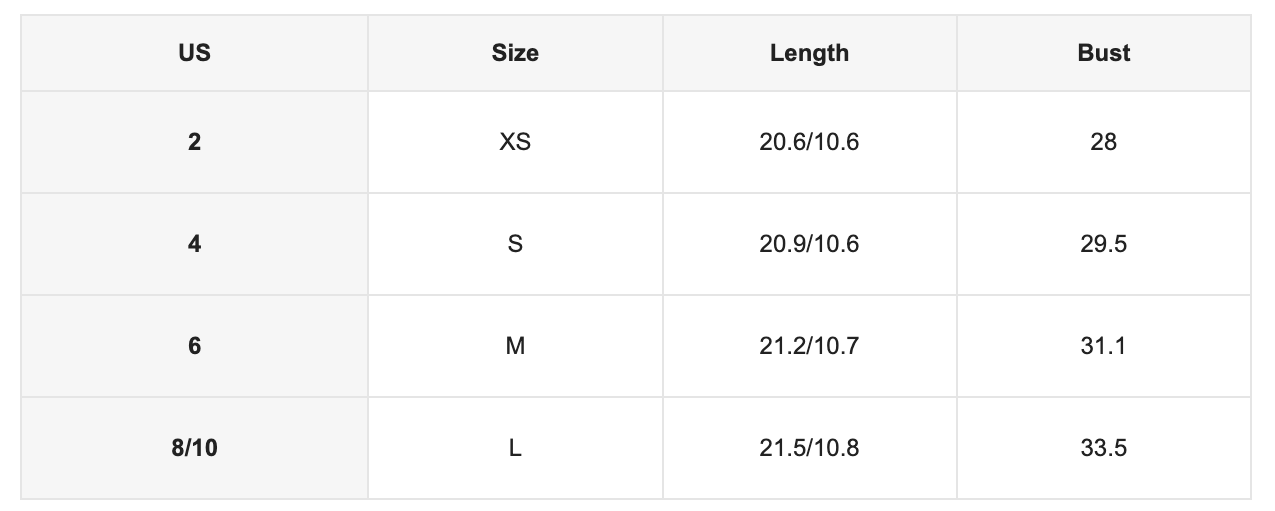Click the bust value 33.5
This screenshot has width=1275, height=511.
pos(1104,448)
